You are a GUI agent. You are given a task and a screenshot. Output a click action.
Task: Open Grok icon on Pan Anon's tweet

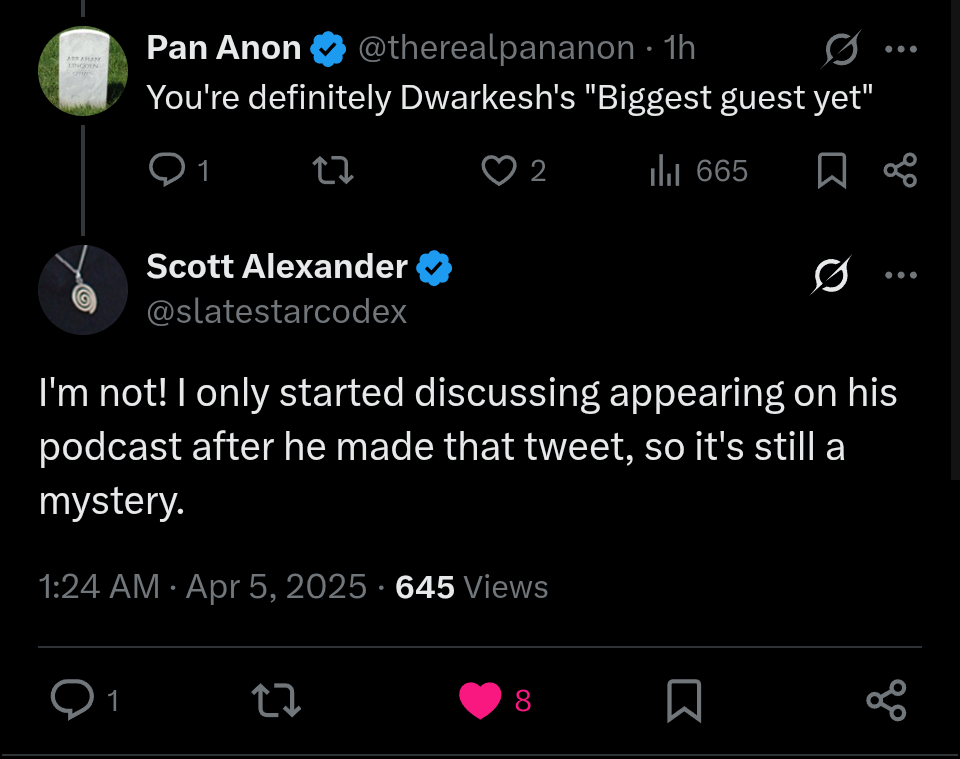point(841,48)
